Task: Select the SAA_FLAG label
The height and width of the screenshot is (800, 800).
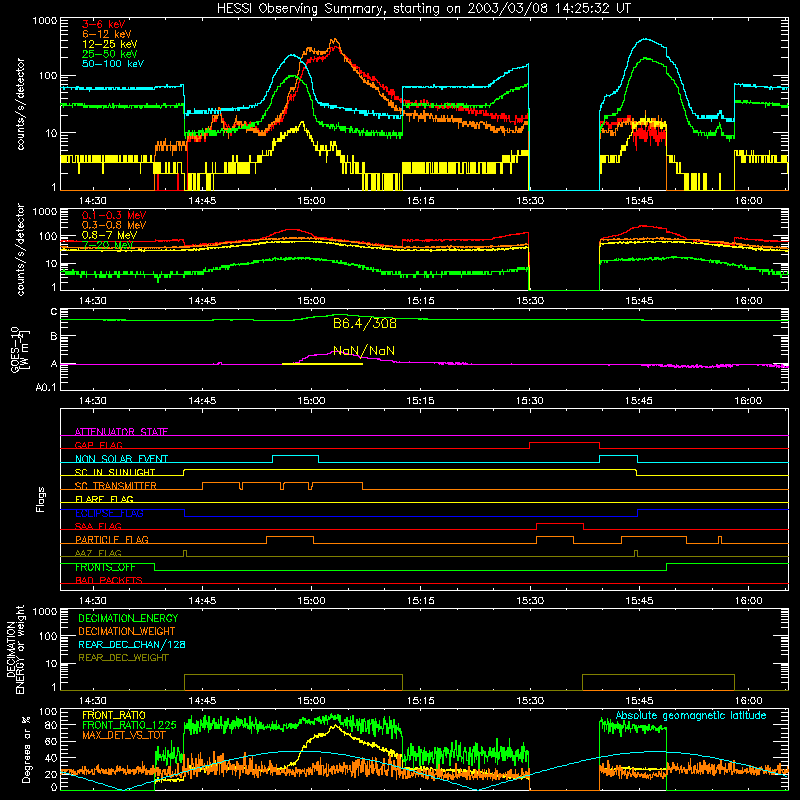Action: click(98, 526)
